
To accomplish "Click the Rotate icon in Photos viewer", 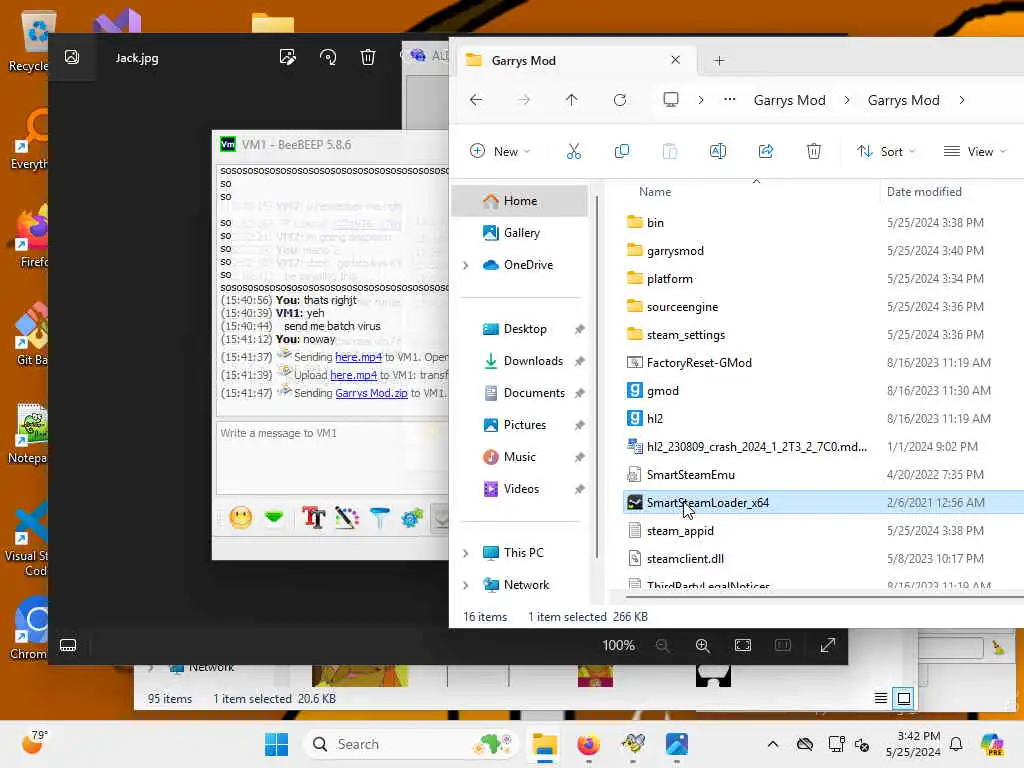I will (328, 57).
